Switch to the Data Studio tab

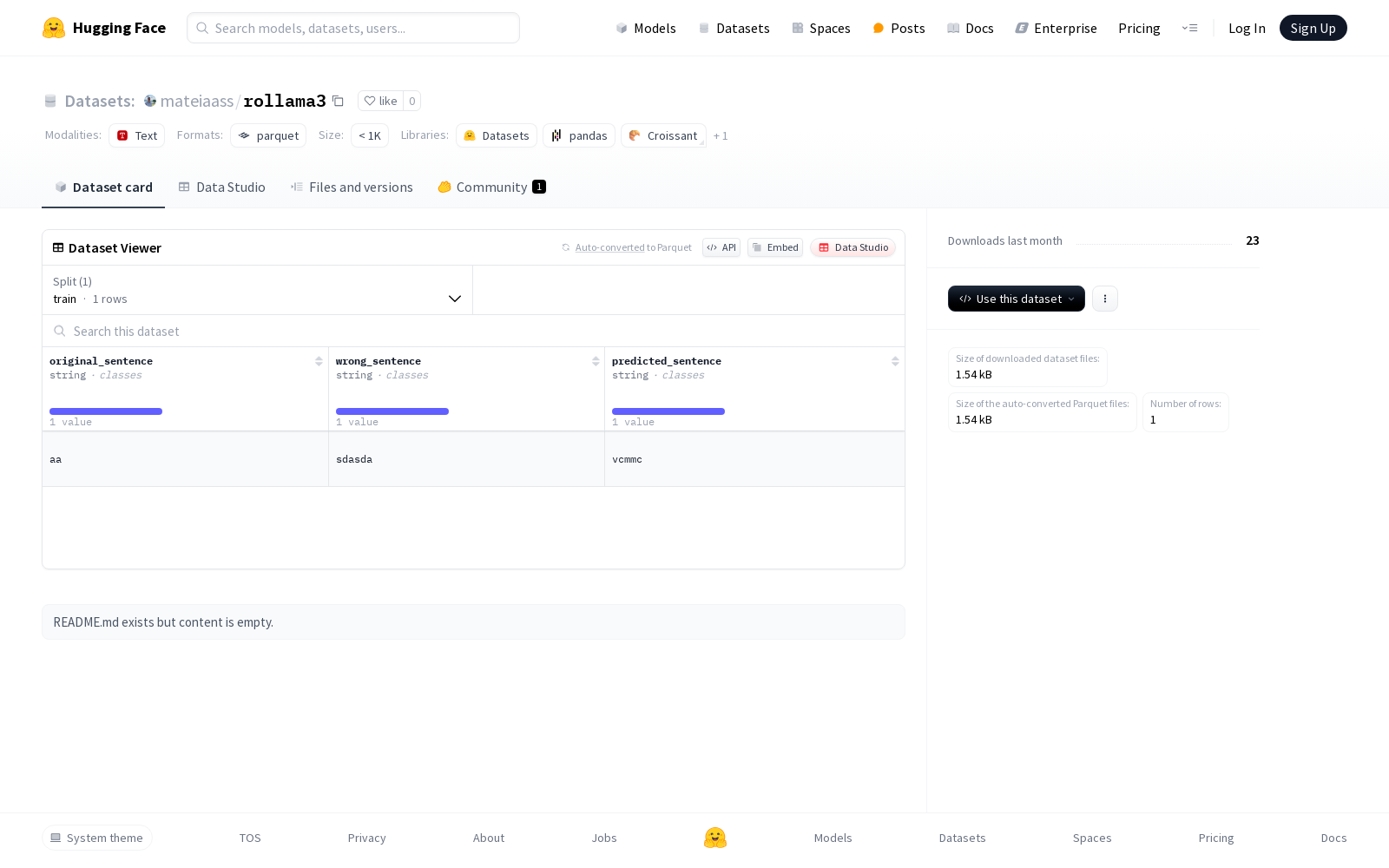[222, 187]
